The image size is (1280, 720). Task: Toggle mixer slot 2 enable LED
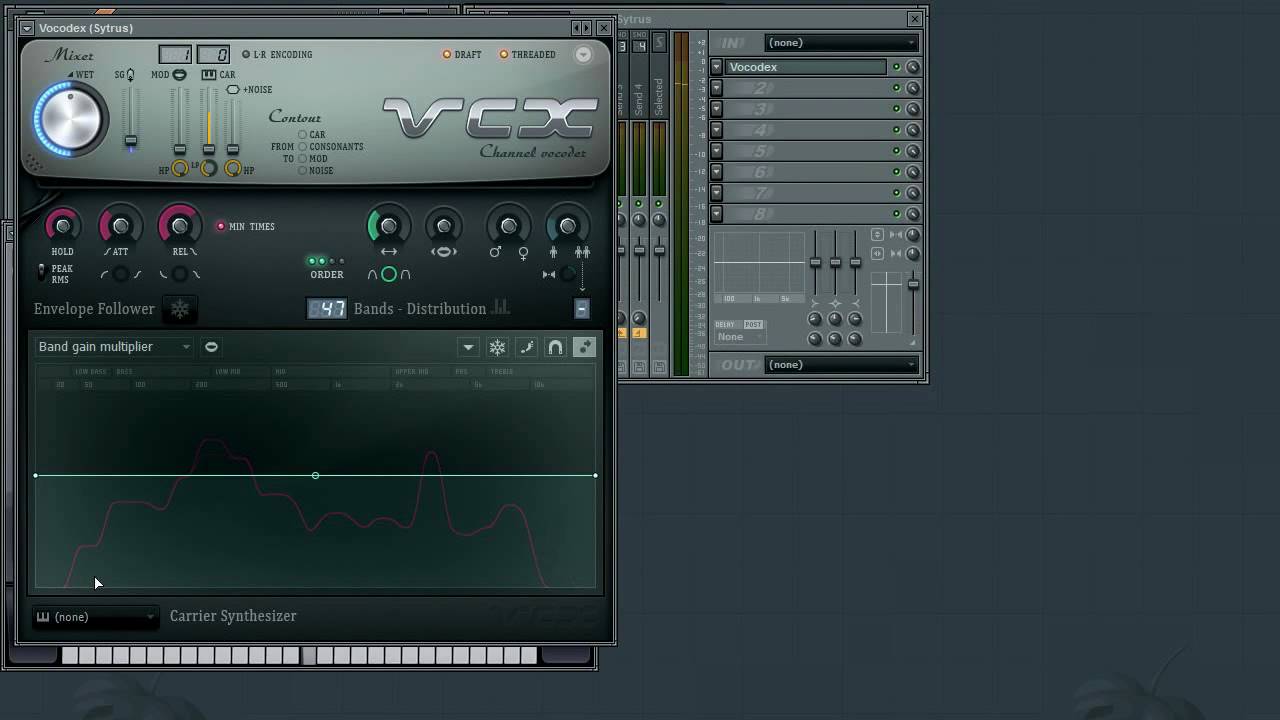pos(896,88)
